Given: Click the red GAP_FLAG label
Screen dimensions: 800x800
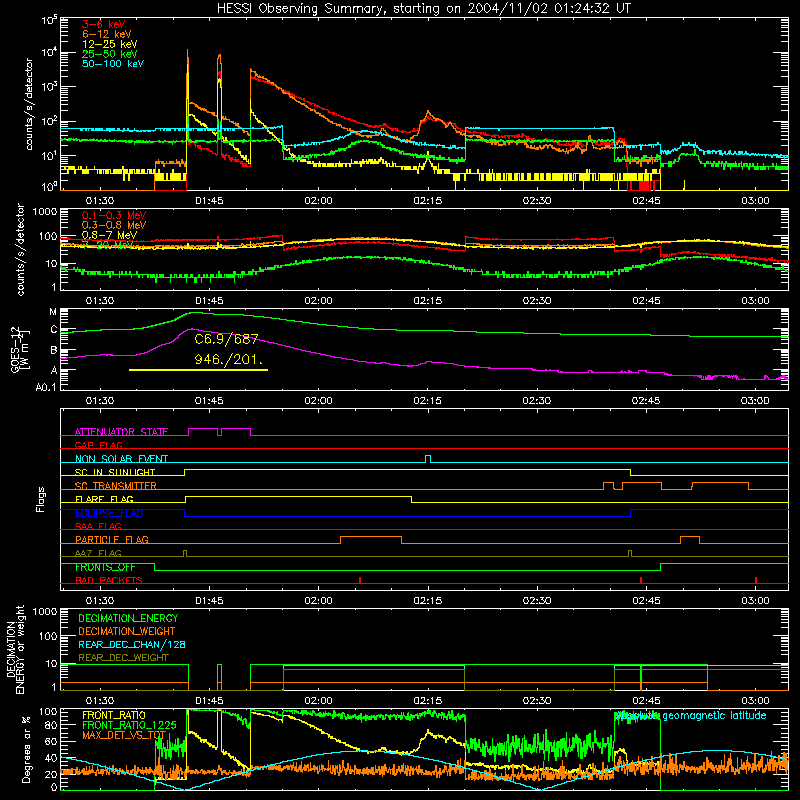Looking at the screenshot, I should pos(98,445).
